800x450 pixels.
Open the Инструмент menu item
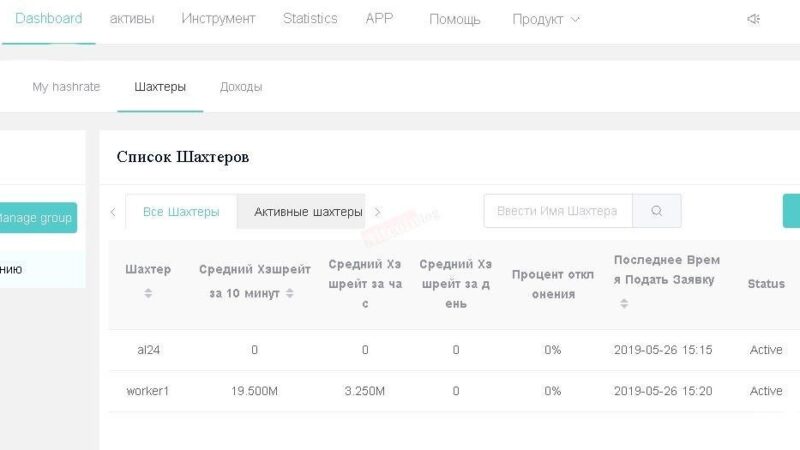point(218,19)
